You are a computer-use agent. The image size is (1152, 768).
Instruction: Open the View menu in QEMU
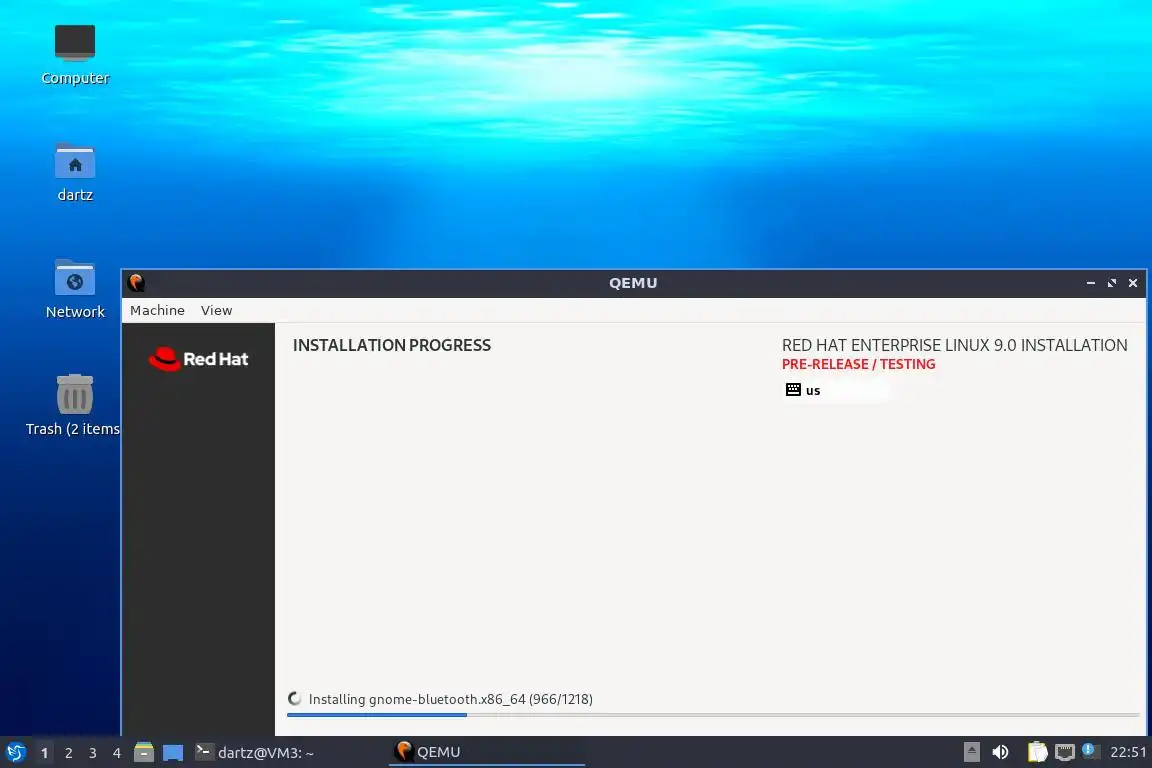tap(216, 310)
